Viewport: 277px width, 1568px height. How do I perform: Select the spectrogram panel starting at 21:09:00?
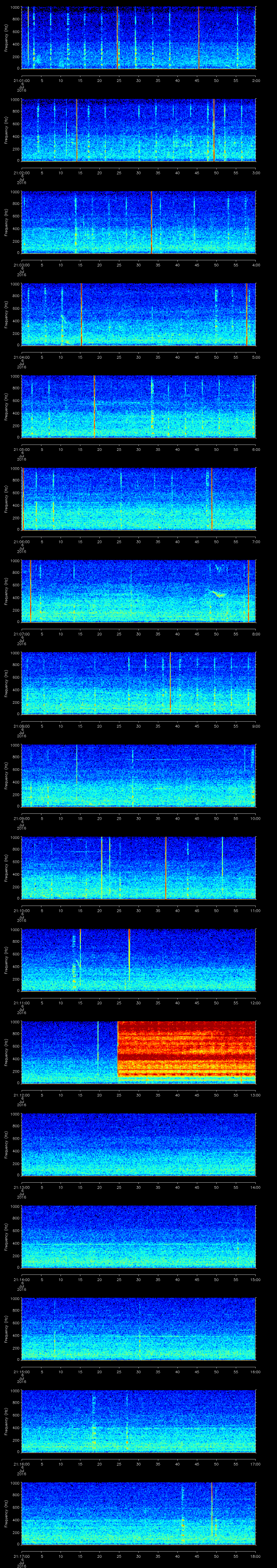tap(139, 775)
